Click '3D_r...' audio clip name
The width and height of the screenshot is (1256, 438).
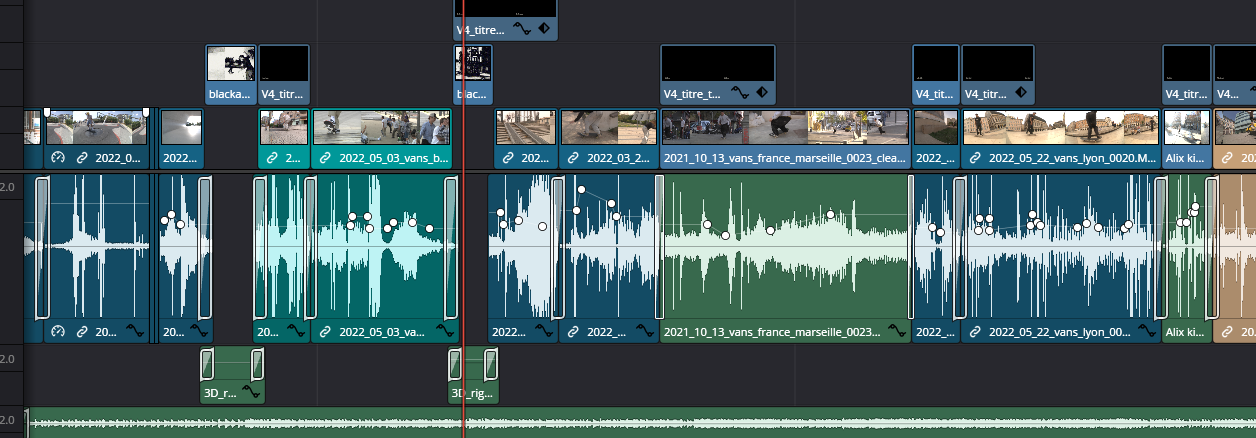click(220, 393)
